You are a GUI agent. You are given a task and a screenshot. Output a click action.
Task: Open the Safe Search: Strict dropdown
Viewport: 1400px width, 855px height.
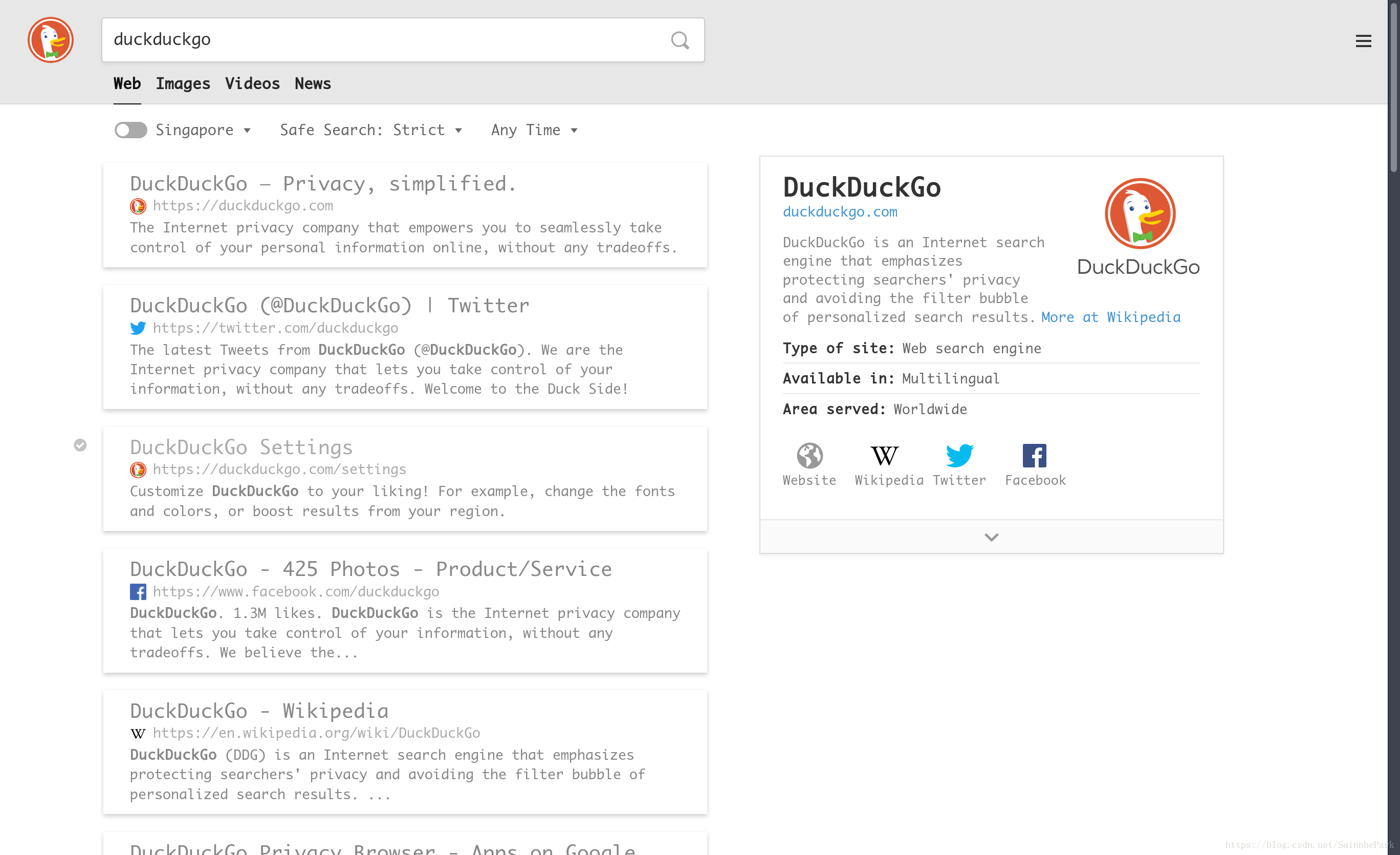[370, 130]
